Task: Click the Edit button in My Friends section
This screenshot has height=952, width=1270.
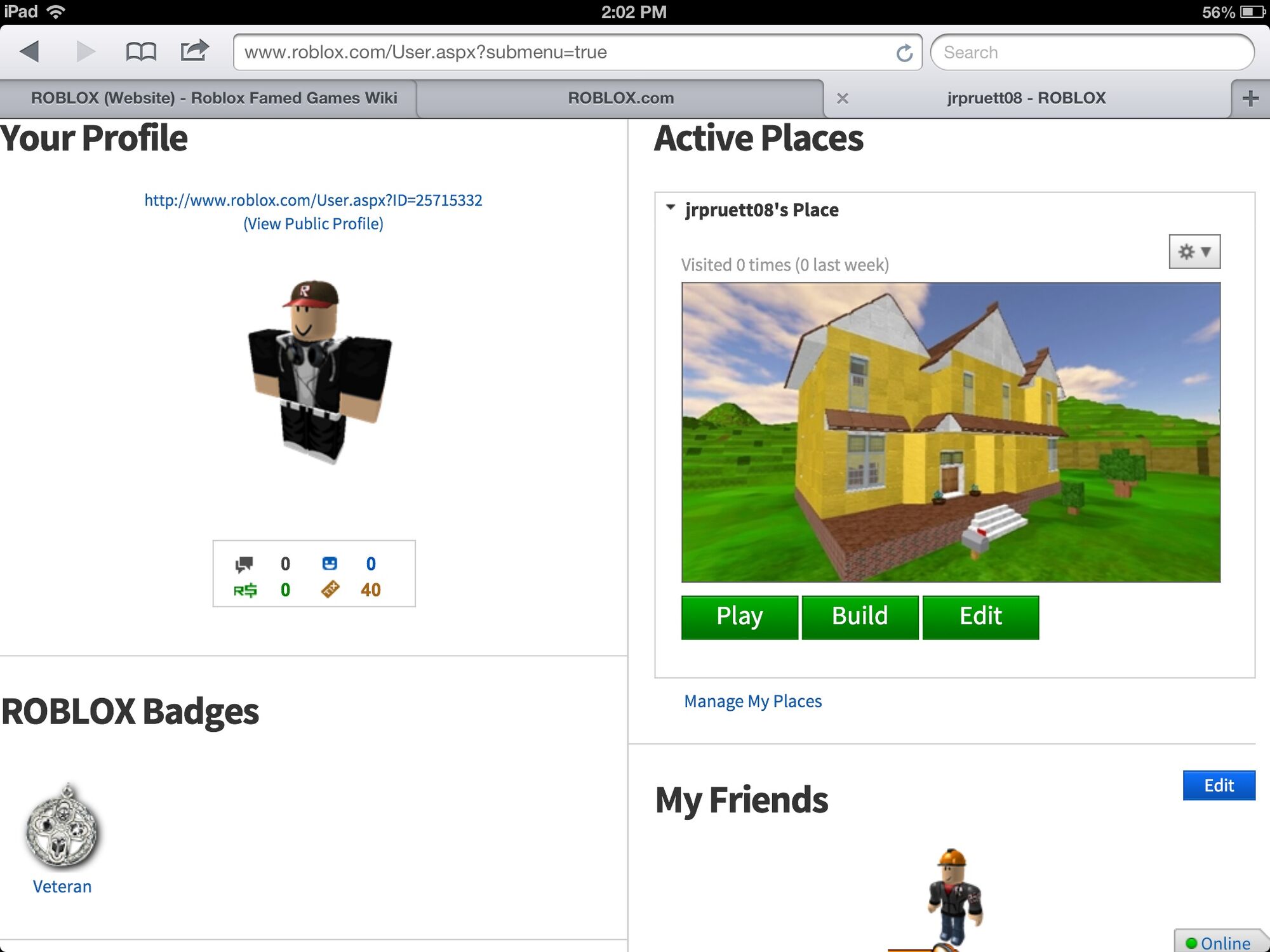Action: click(x=1221, y=783)
